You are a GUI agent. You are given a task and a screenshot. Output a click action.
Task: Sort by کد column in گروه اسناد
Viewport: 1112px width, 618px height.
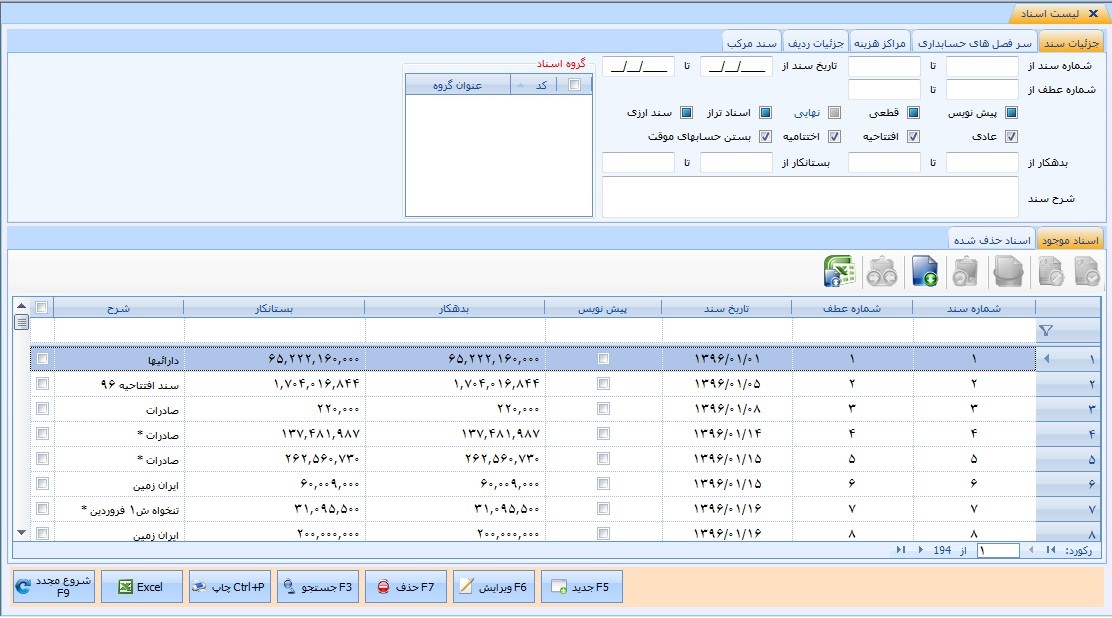[534, 85]
